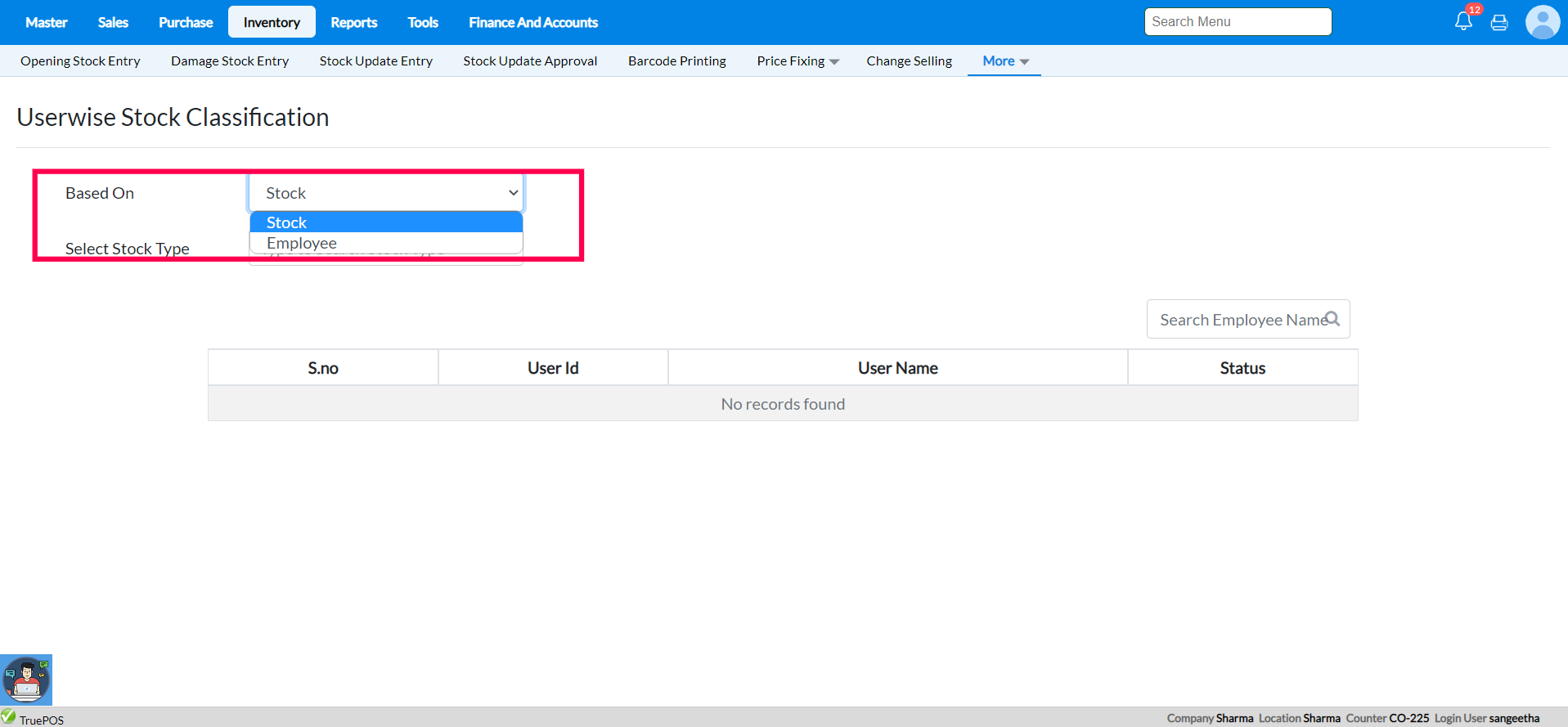Expand the More submenu

click(1005, 61)
